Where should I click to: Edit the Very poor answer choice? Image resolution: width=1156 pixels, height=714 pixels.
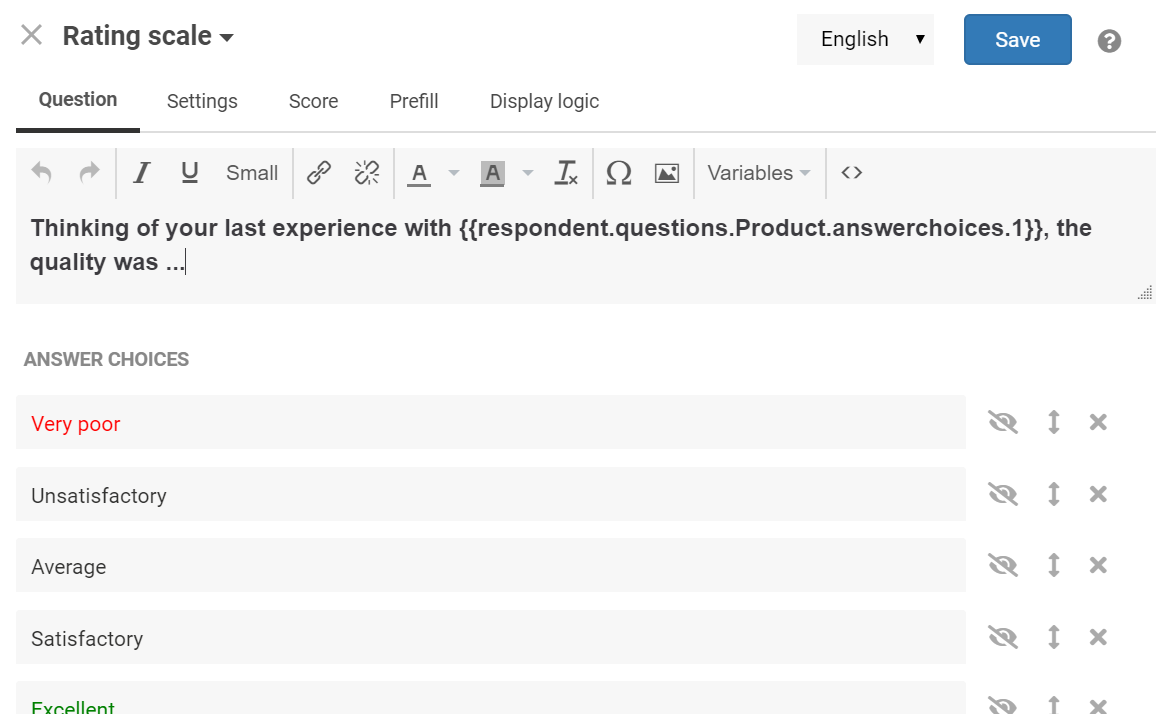[491, 423]
